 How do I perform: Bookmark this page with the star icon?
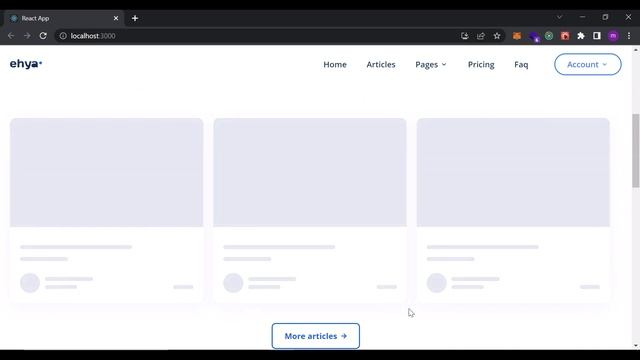[497, 36]
